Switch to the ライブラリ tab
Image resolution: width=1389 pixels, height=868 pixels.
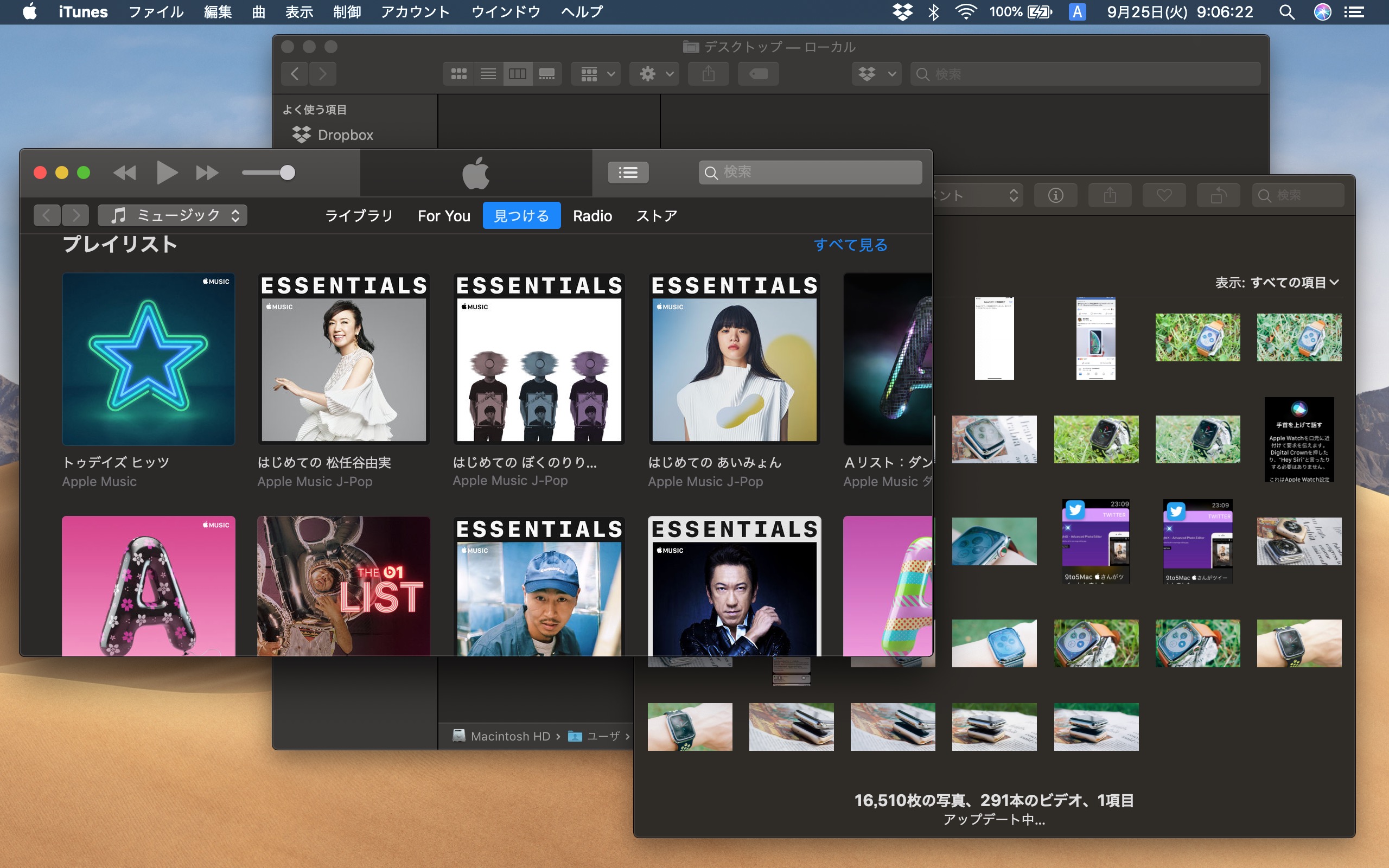tap(359, 216)
